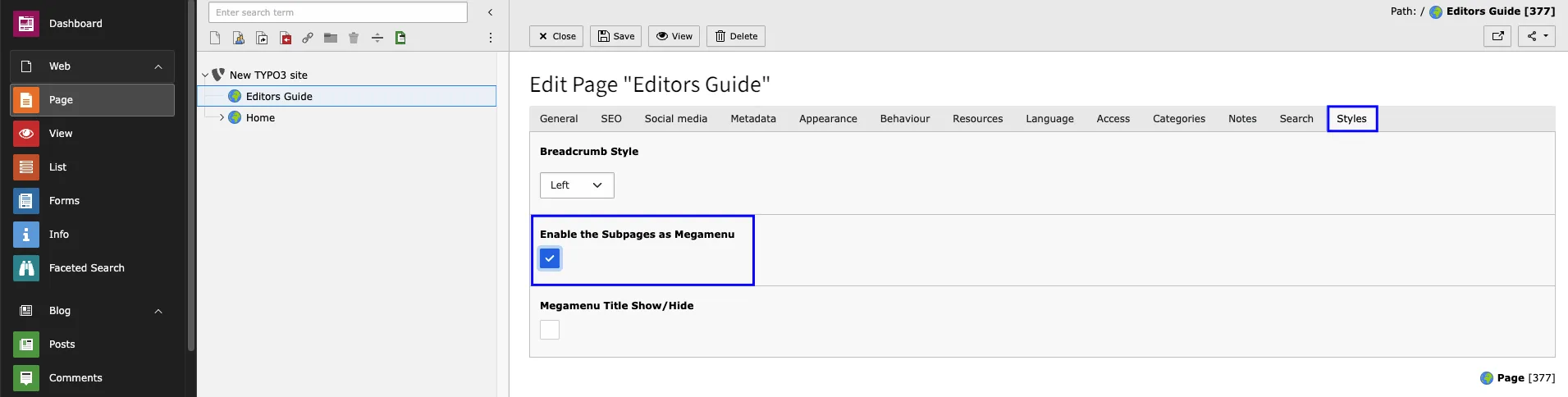Image resolution: width=1568 pixels, height=397 pixels.
Task: Open the Faceted Search module
Action: pos(92,268)
